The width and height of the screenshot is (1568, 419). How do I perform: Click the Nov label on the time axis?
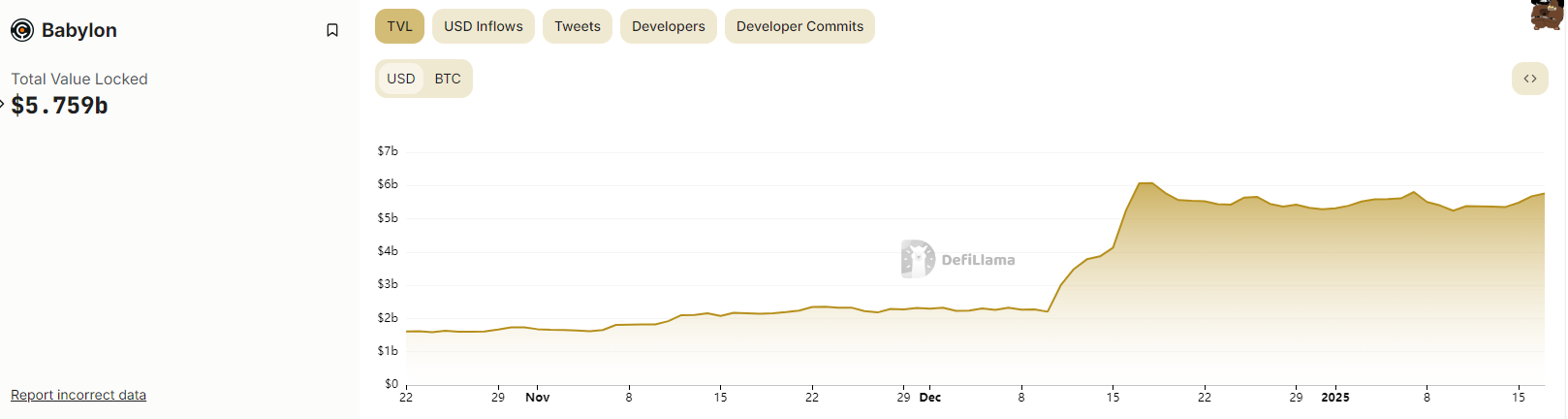click(537, 398)
